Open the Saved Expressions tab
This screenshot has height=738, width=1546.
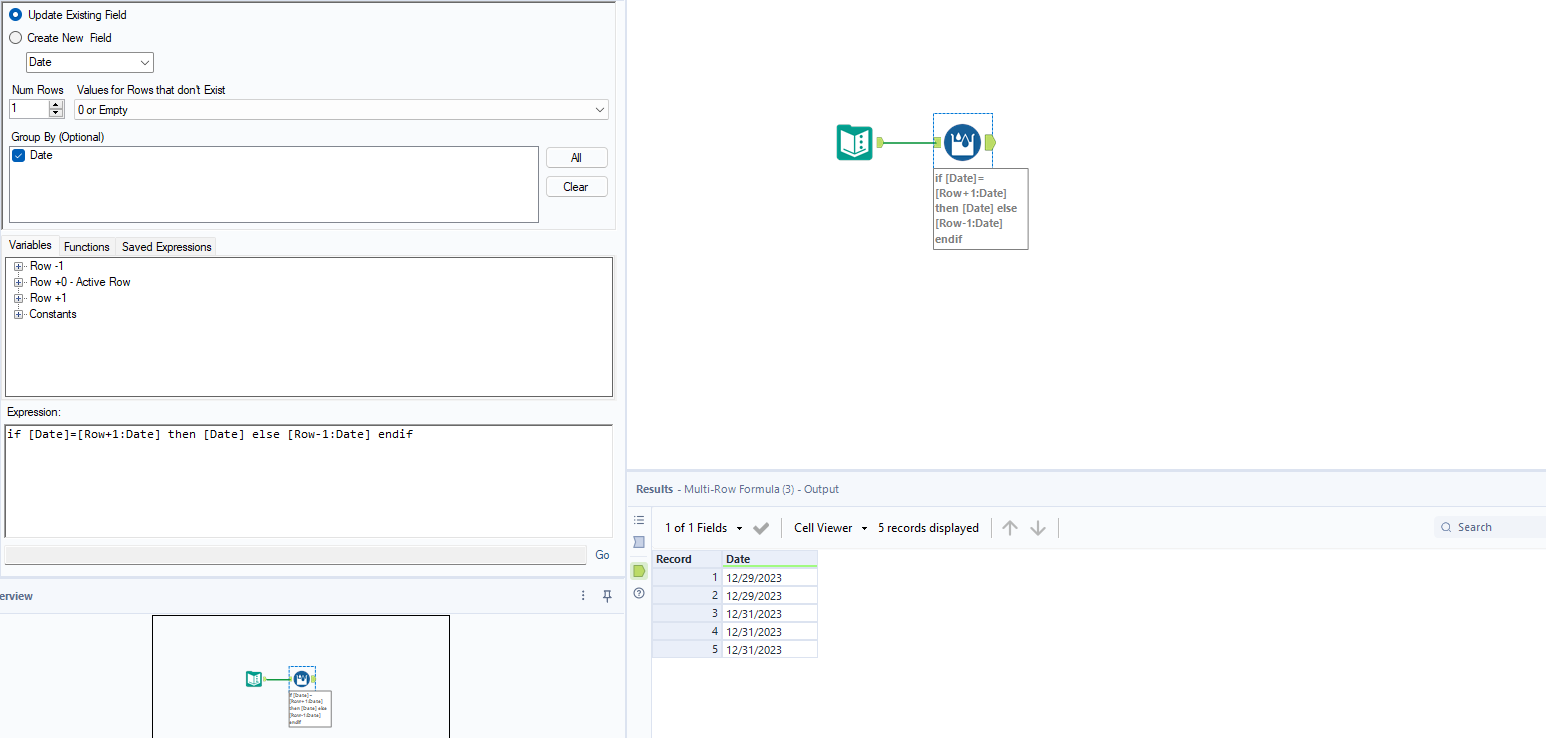pyautogui.click(x=165, y=246)
